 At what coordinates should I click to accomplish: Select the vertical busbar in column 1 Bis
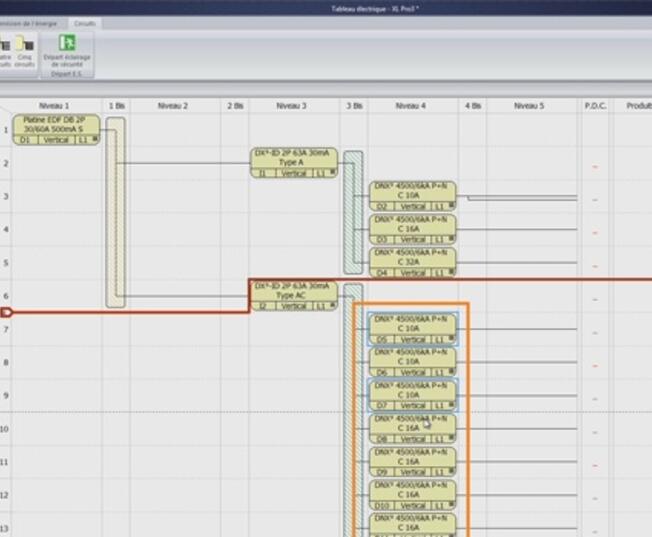pos(115,212)
